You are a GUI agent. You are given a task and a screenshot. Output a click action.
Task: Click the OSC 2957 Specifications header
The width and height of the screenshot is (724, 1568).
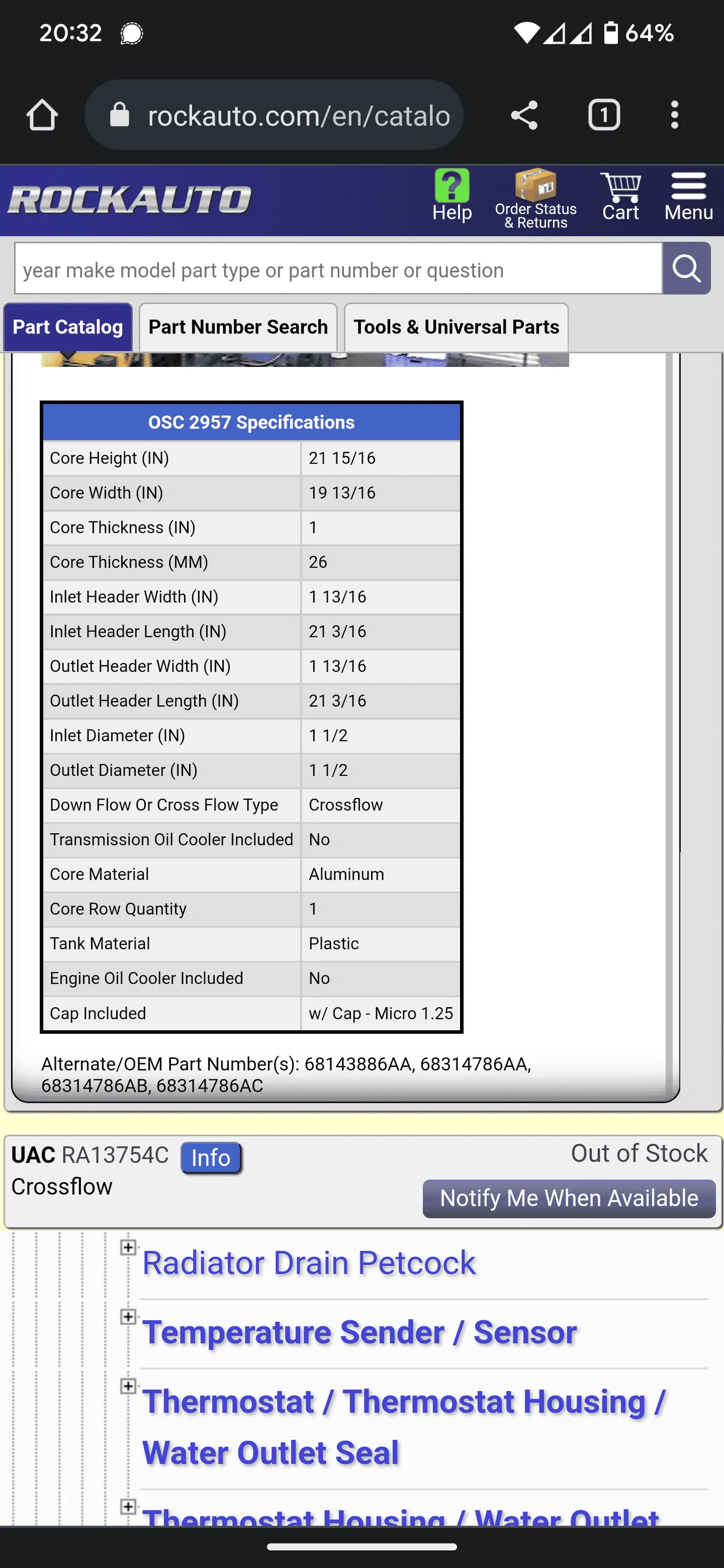(251, 422)
